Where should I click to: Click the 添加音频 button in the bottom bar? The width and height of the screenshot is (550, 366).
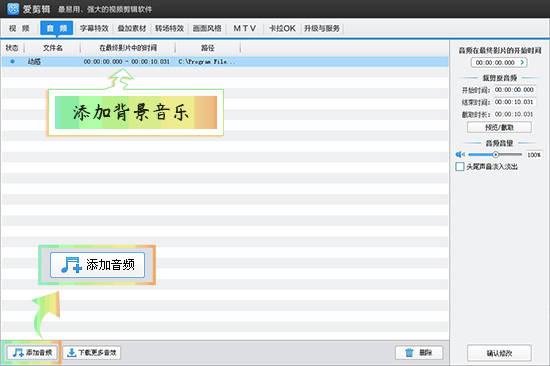tap(32, 352)
